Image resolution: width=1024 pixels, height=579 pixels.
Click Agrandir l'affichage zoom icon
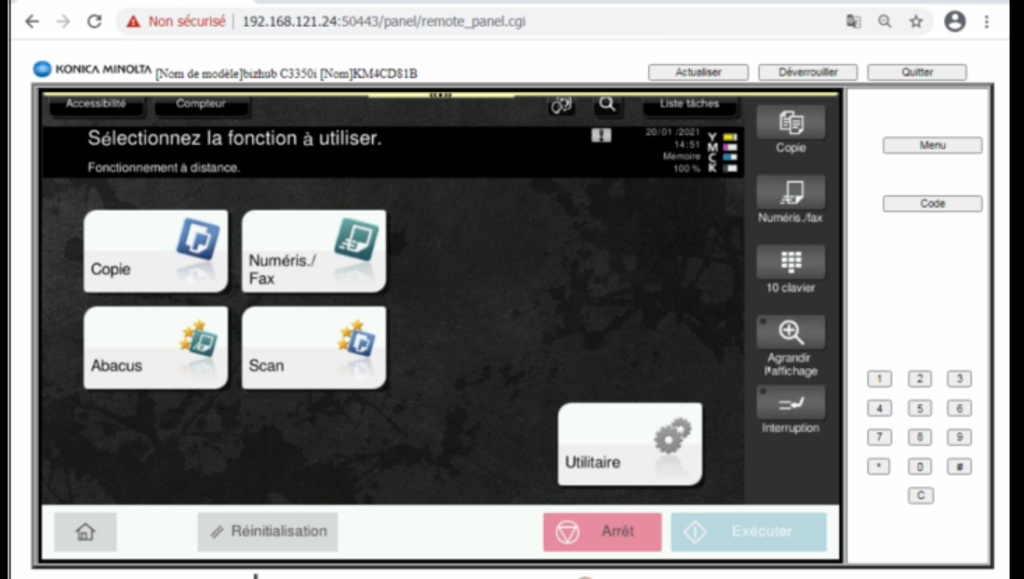click(790, 333)
